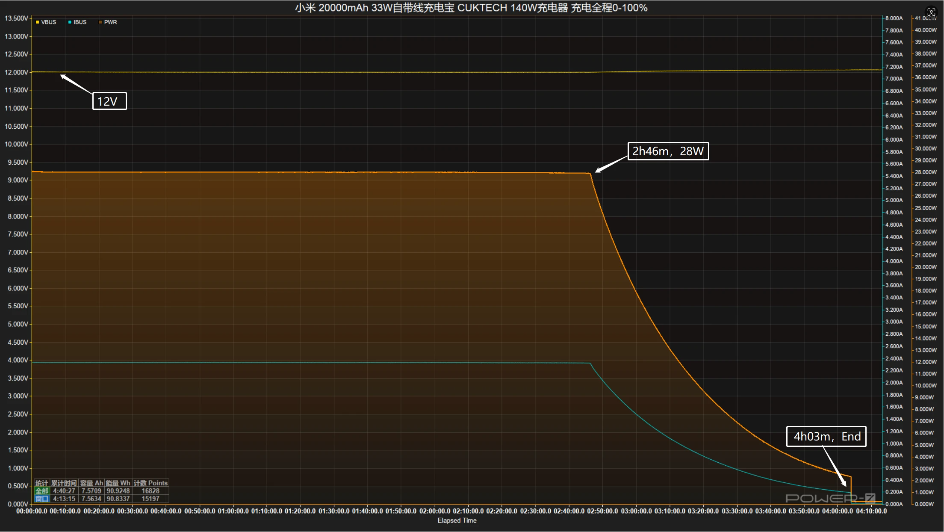Click the 40.000W power axis label

click(x=925, y=29)
